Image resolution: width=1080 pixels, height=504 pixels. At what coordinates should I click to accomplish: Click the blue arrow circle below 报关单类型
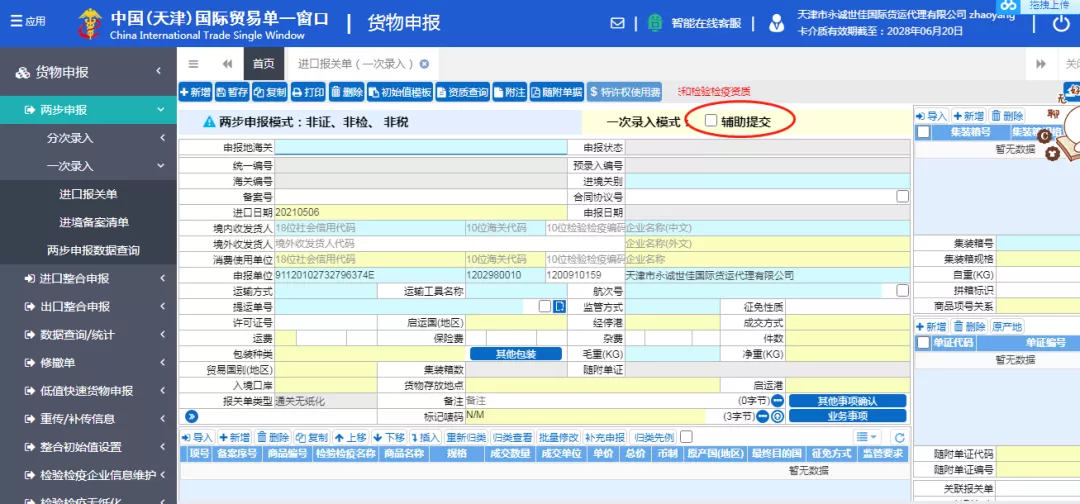(x=192, y=416)
